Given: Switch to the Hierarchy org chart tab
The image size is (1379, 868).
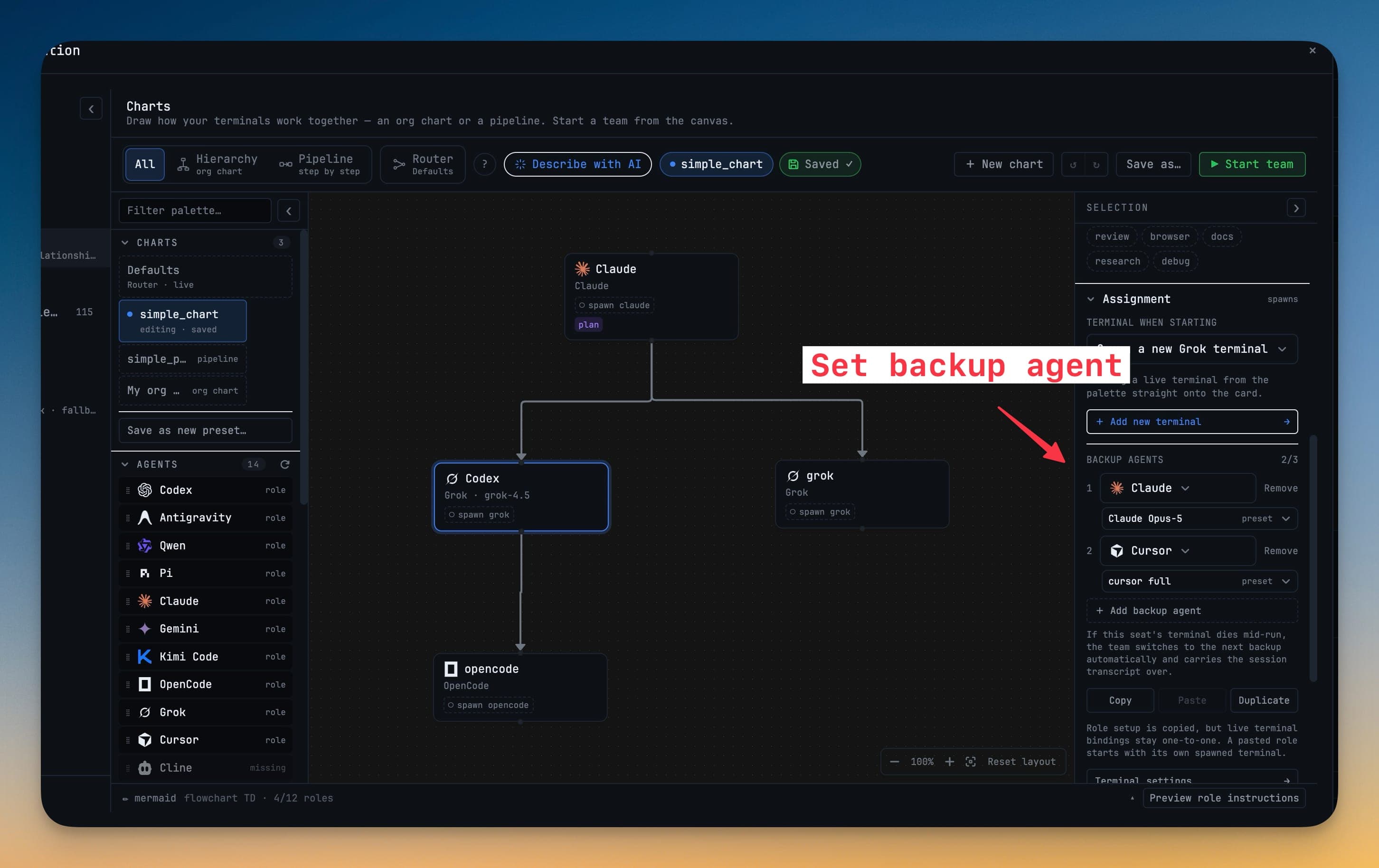Looking at the screenshot, I should point(217,164).
